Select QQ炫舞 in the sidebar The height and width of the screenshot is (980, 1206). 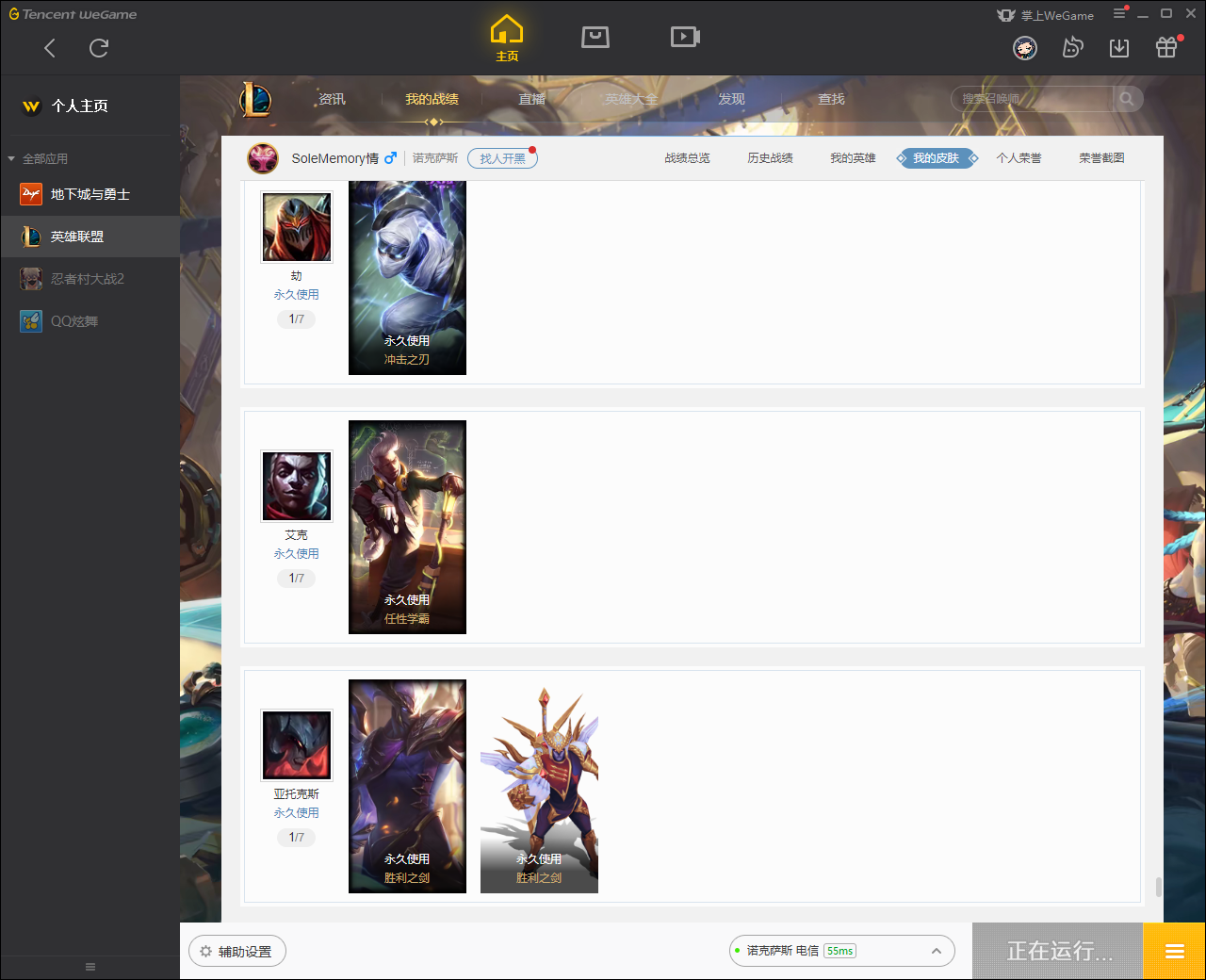pyautogui.click(x=90, y=321)
